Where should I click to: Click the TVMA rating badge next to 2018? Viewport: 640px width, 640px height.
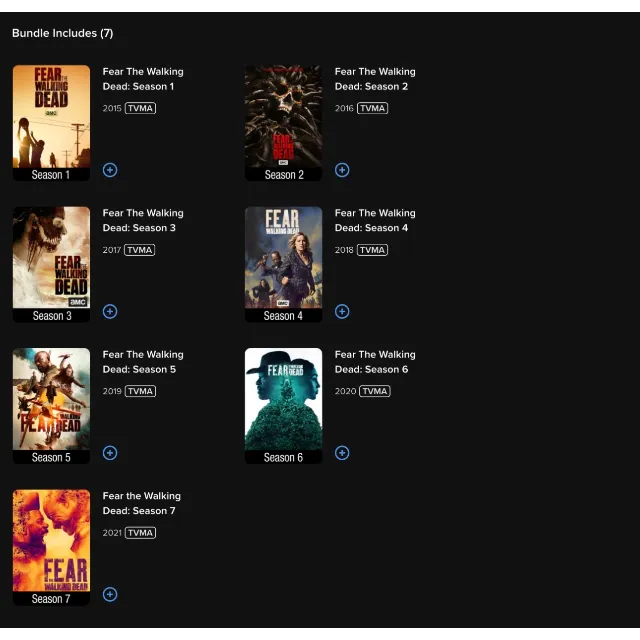coord(372,250)
